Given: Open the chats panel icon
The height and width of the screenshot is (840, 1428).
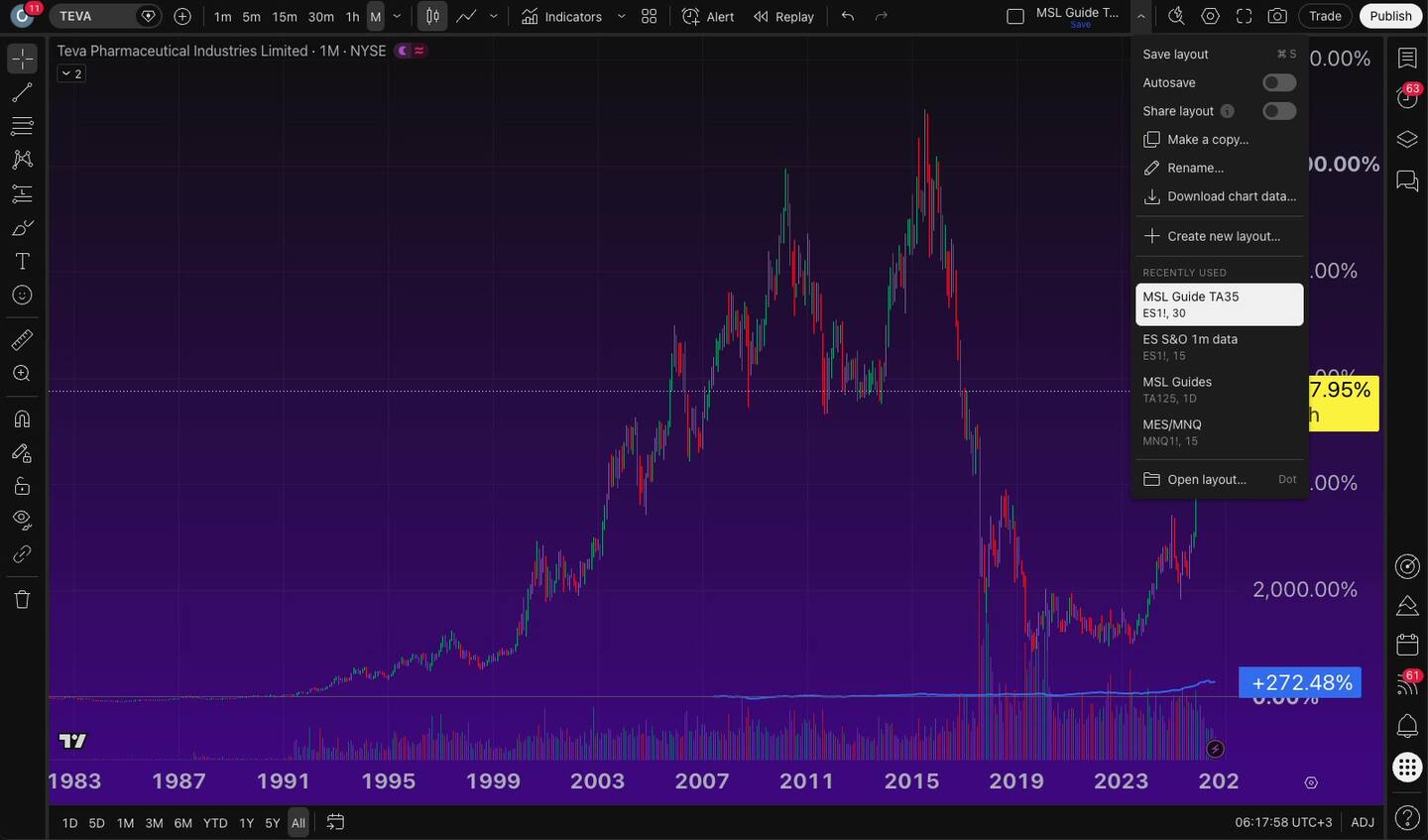Looking at the screenshot, I should pos(1407,180).
